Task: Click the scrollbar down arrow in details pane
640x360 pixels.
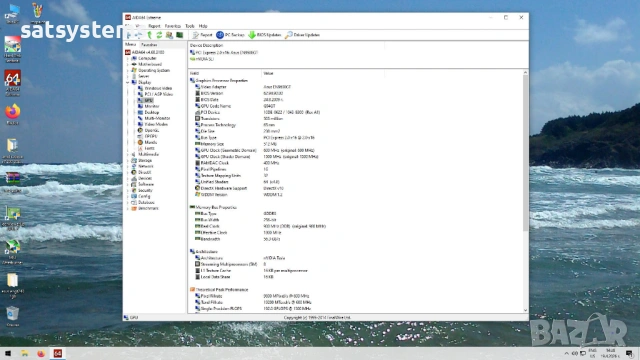Action: click(525, 310)
